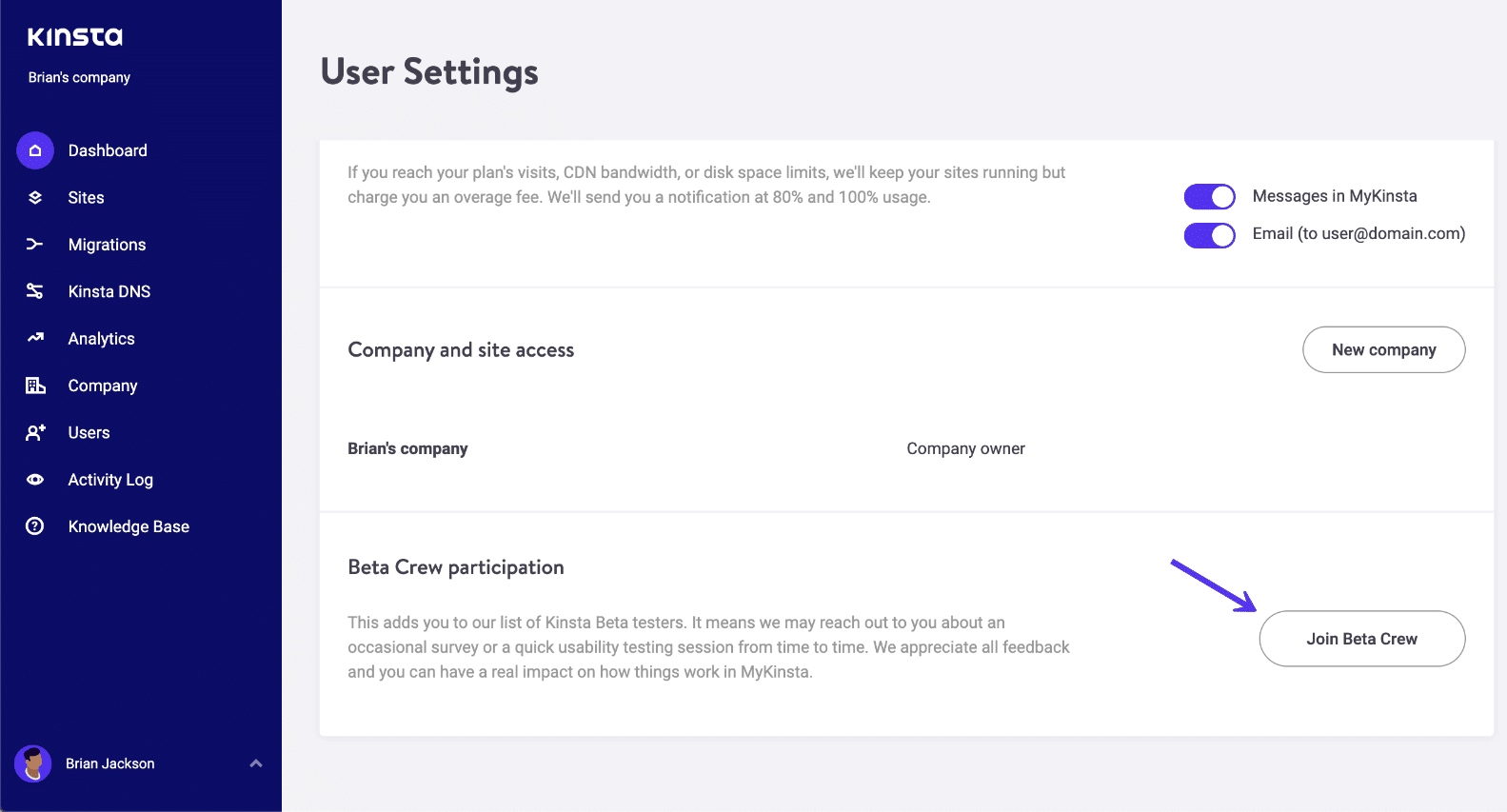Turn off Email notification toggle
This screenshot has height=812, width=1507.
[1209, 235]
